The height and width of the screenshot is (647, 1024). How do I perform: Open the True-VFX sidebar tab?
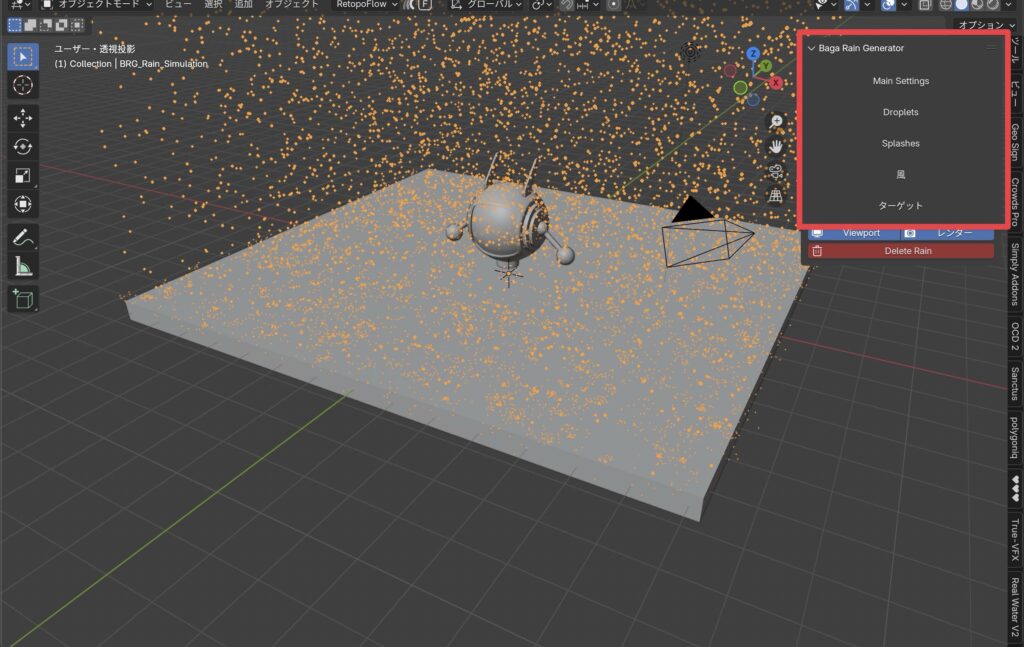1016,540
